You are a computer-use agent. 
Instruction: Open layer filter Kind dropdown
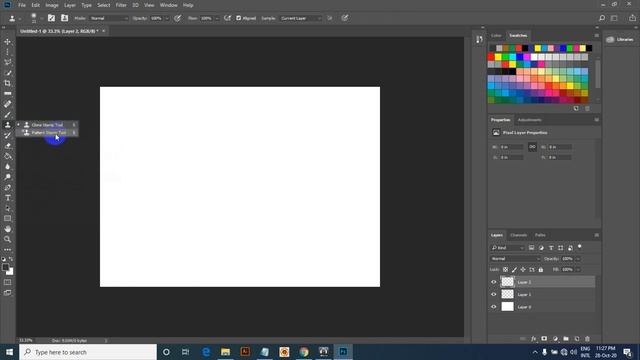[508, 248]
